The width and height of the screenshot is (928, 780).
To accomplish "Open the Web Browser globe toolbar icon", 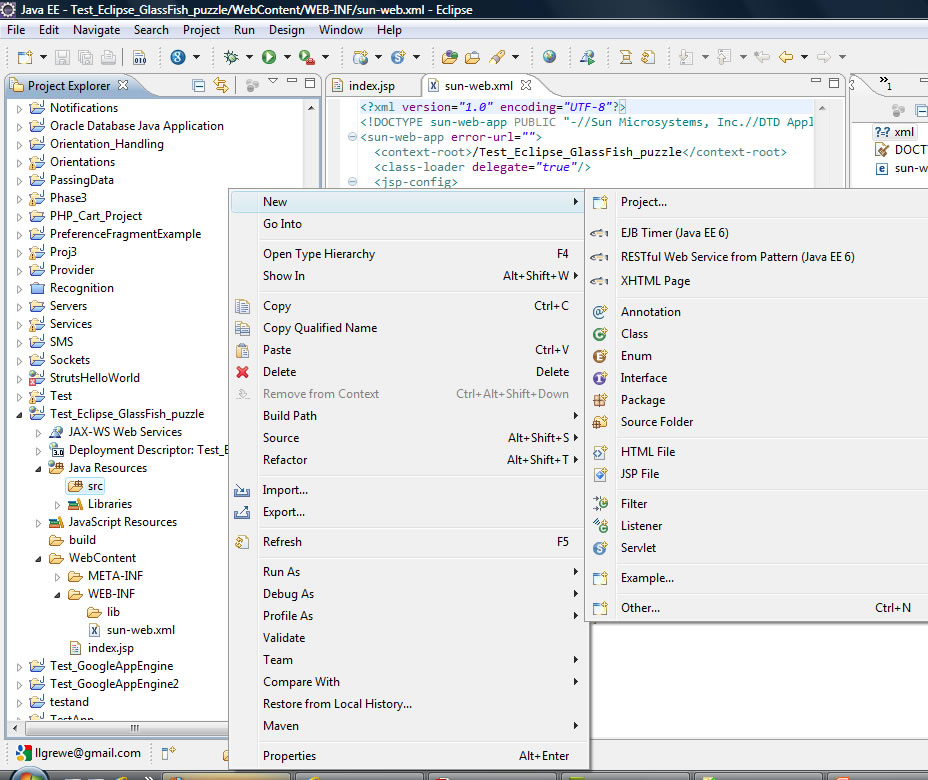I will coord(549,57).
